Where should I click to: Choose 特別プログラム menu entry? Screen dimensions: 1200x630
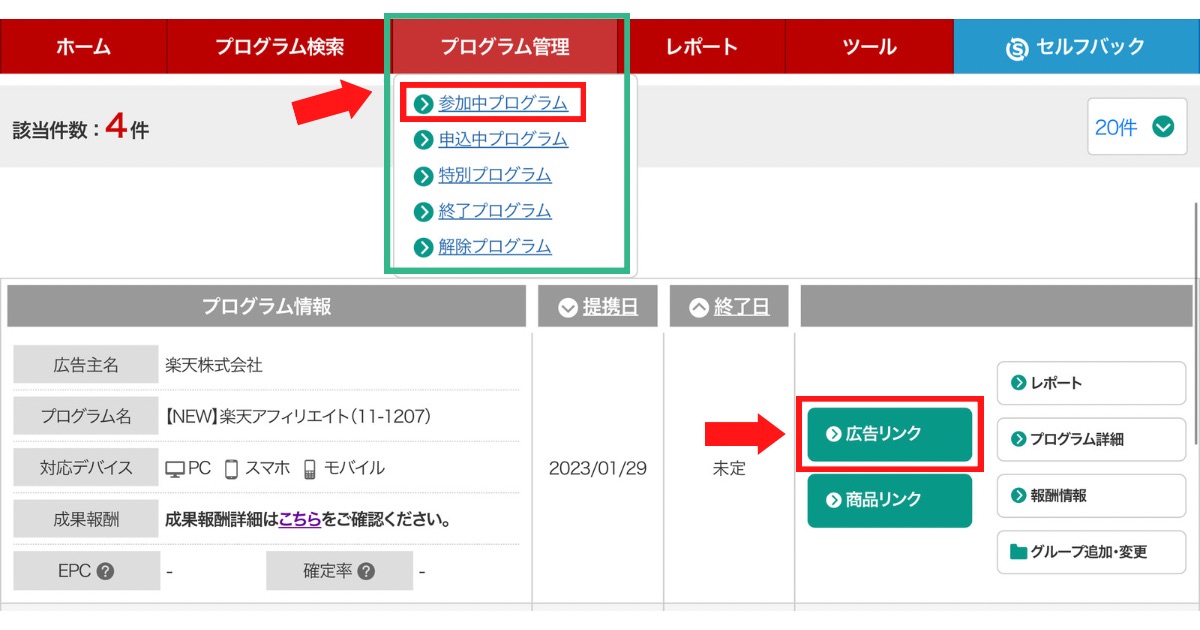pyautogui.click(x=495, y=175)
